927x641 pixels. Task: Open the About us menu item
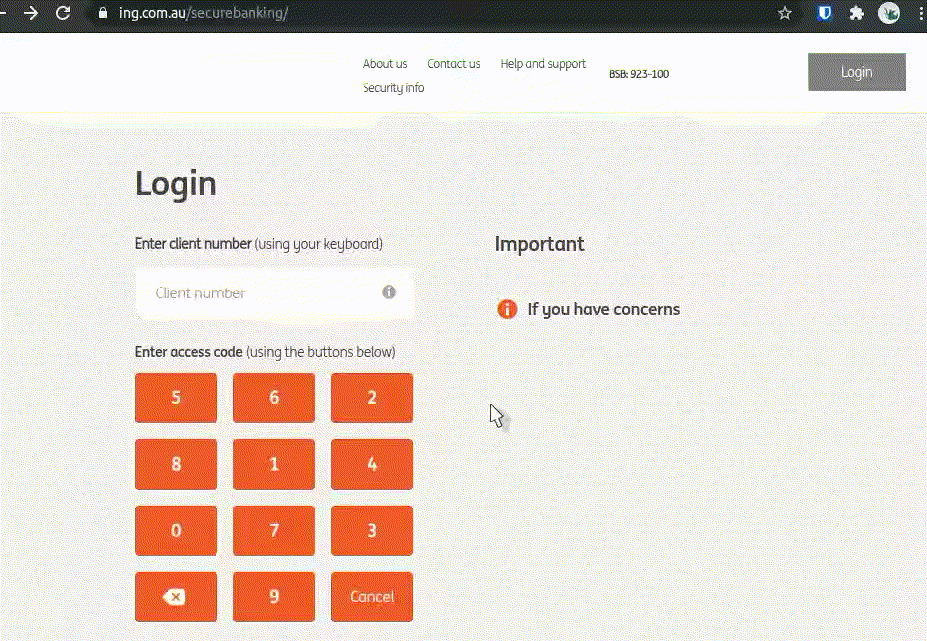385,64
